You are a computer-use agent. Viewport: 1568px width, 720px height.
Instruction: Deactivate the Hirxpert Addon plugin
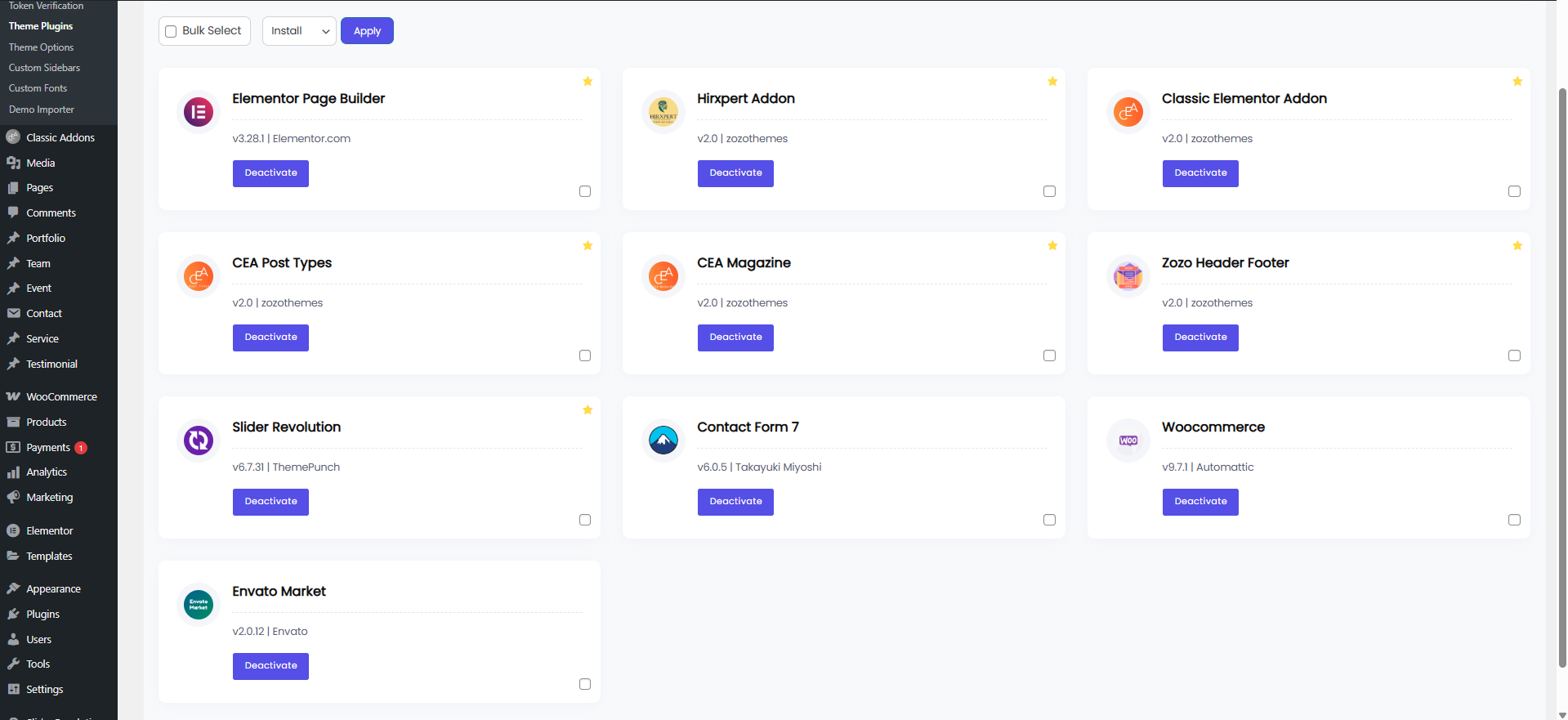pyautogui.click(x=735, y=173)
